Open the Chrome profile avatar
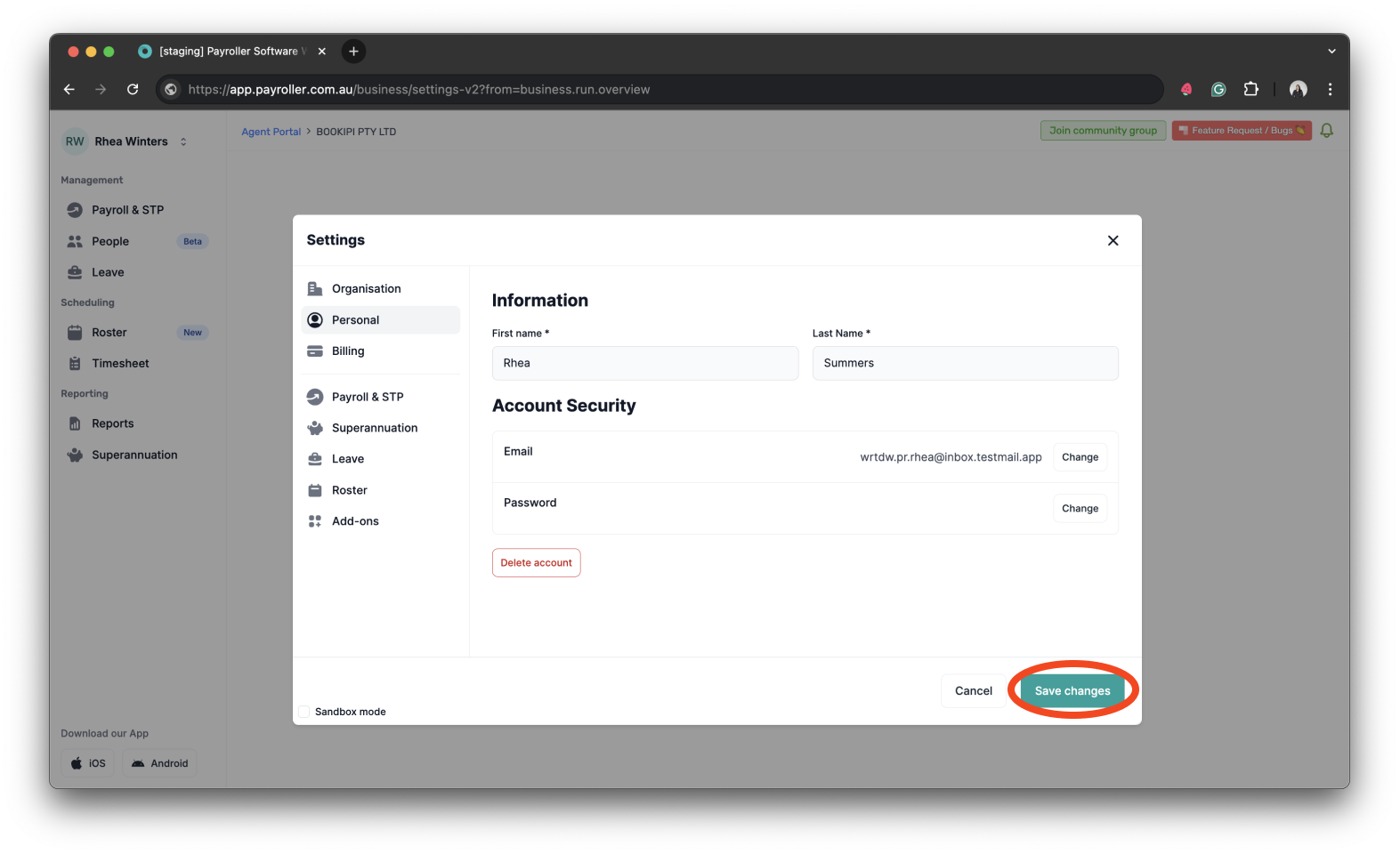 tap(1298, 89)
